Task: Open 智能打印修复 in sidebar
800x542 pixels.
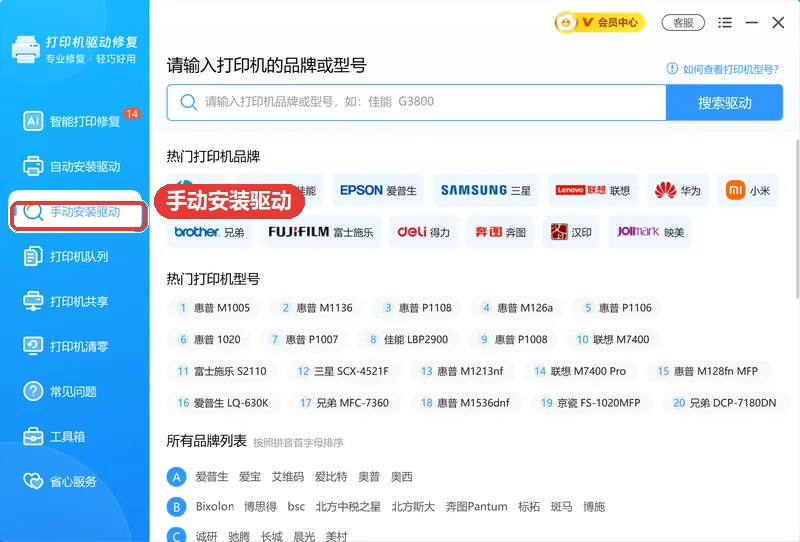Action: pos(74,121)
